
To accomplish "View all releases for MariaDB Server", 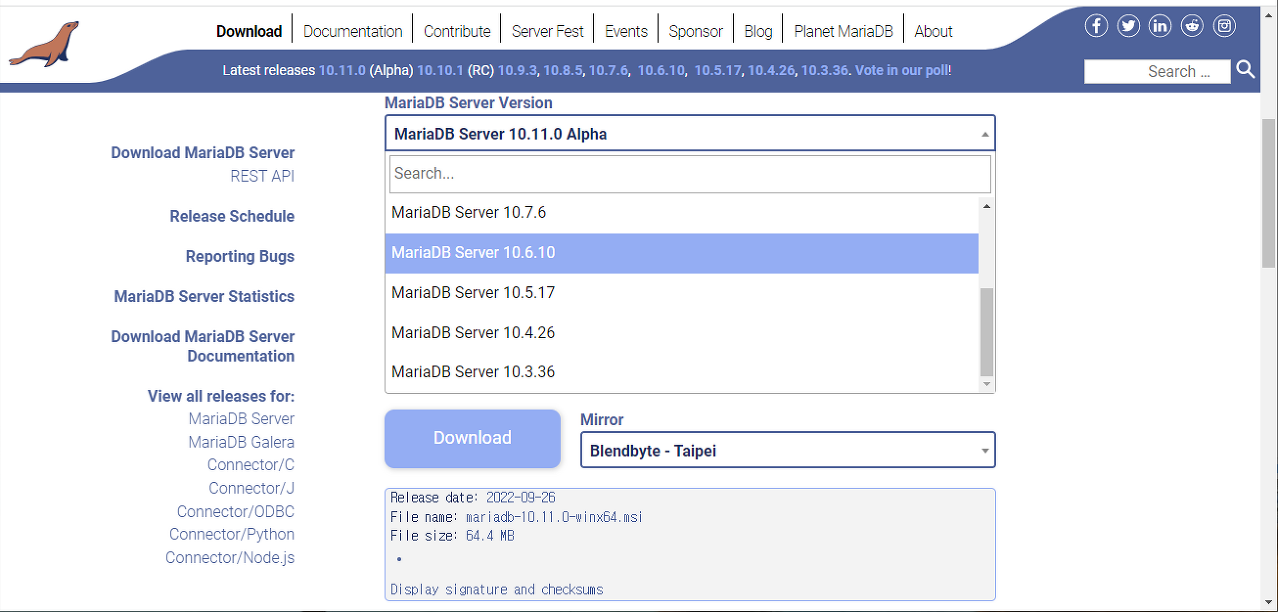I will [x=241, y=418].
